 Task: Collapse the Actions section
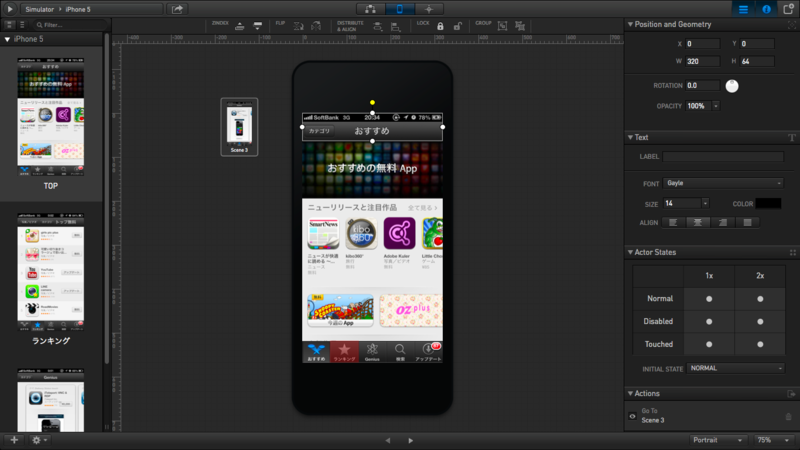pos(631,394)
